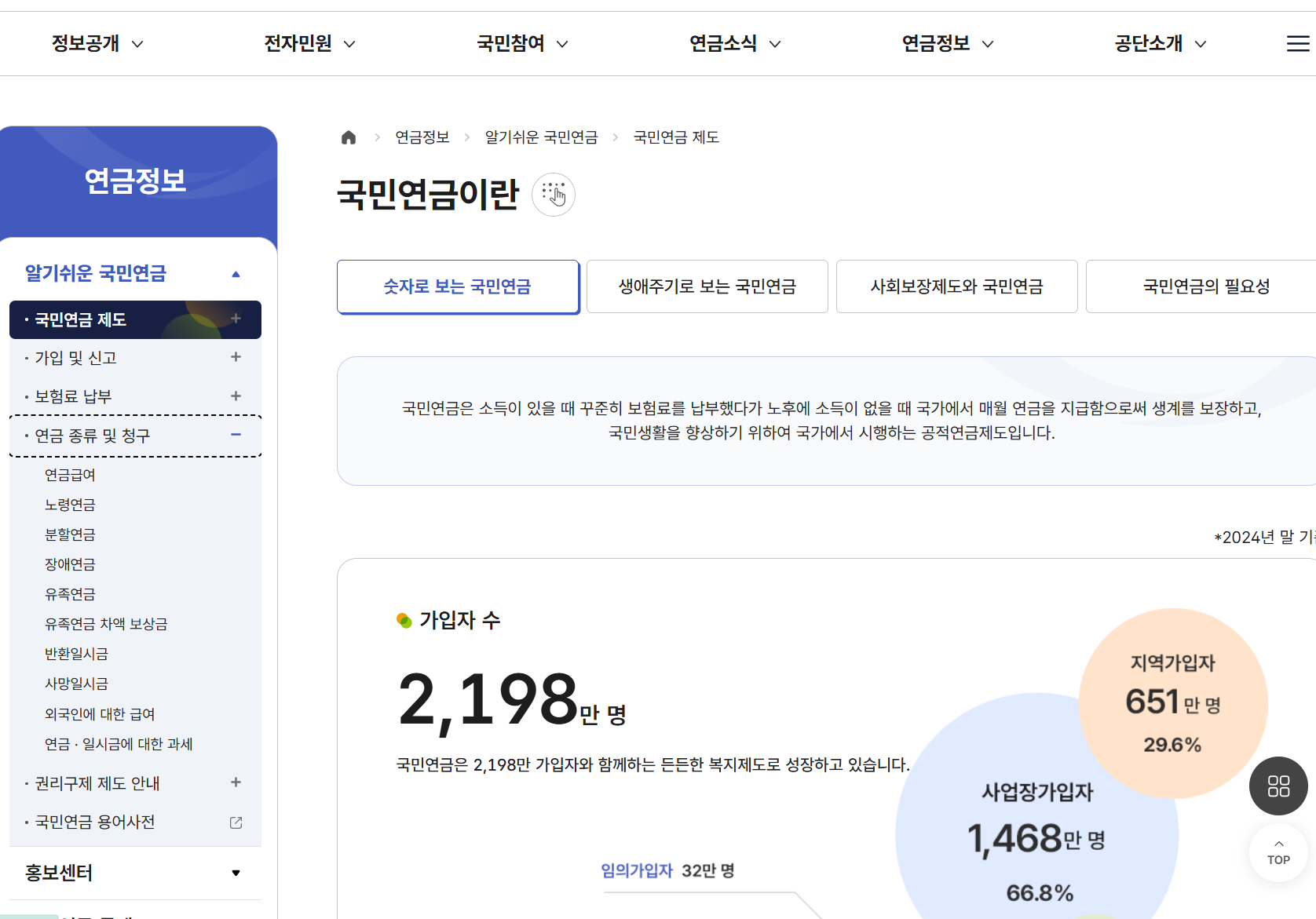Open external link icon for 국민연금 용어사전

click(236, 822)
